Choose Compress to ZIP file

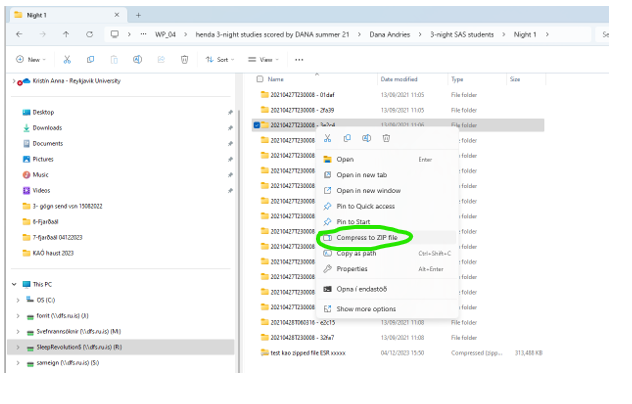click(369, 238)
